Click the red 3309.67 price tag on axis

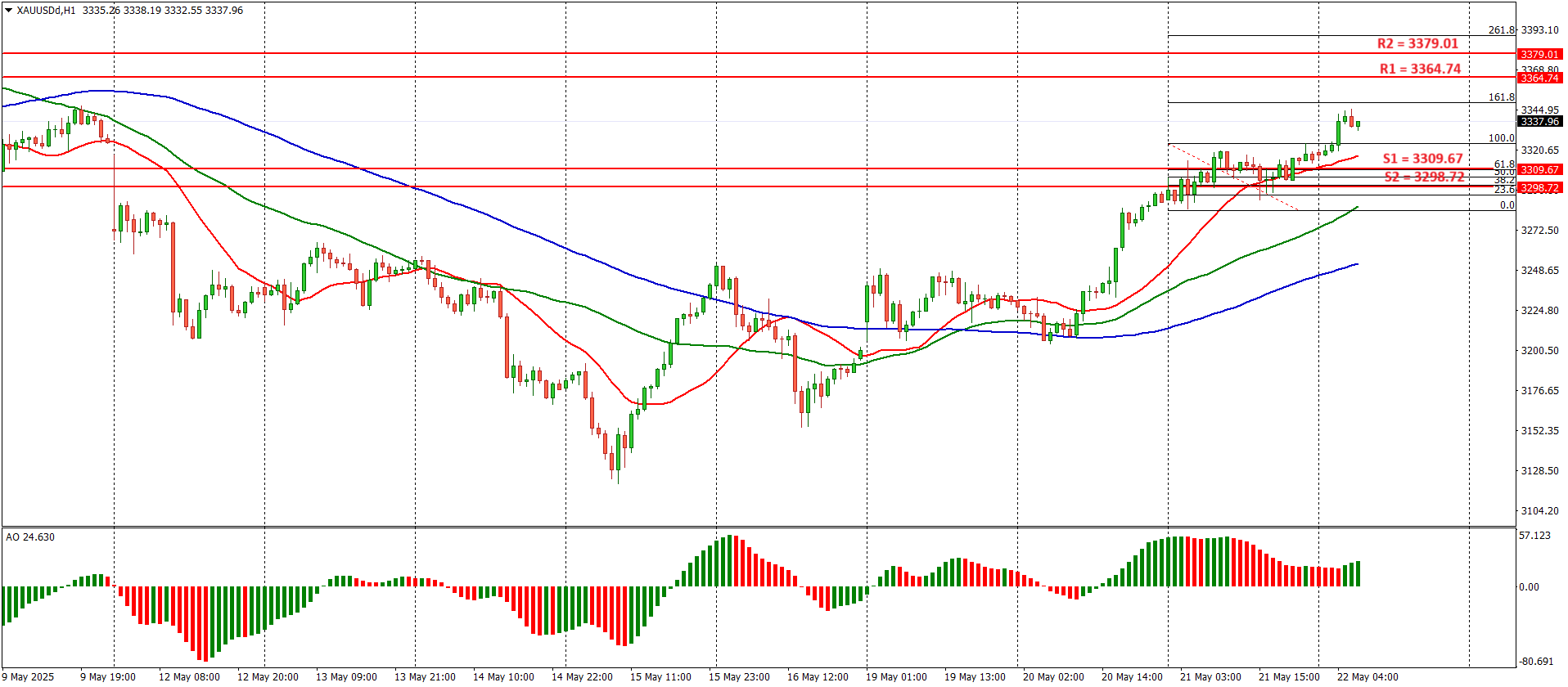[1539, 170]
